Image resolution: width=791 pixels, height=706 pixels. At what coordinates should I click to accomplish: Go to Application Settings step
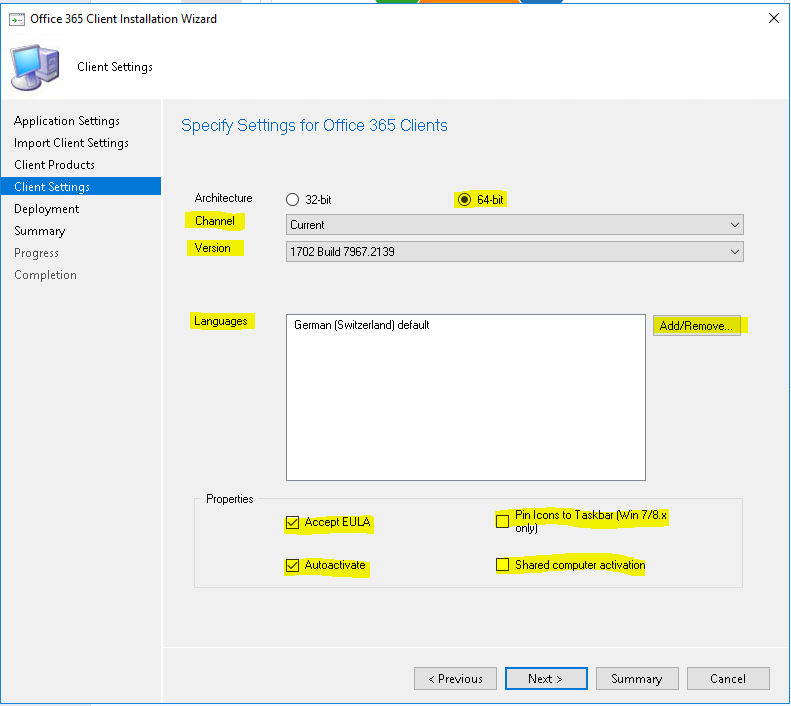click(67, 121)
